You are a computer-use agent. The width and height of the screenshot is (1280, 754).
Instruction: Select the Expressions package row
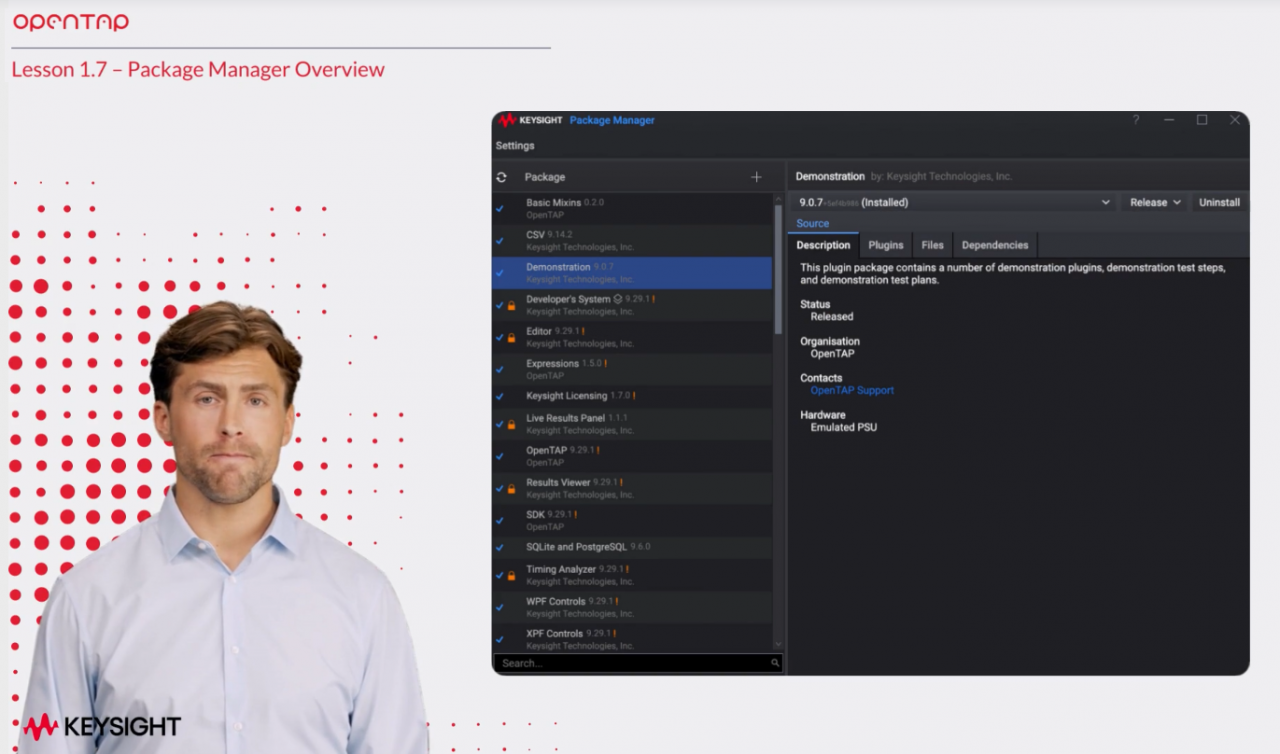632,369
